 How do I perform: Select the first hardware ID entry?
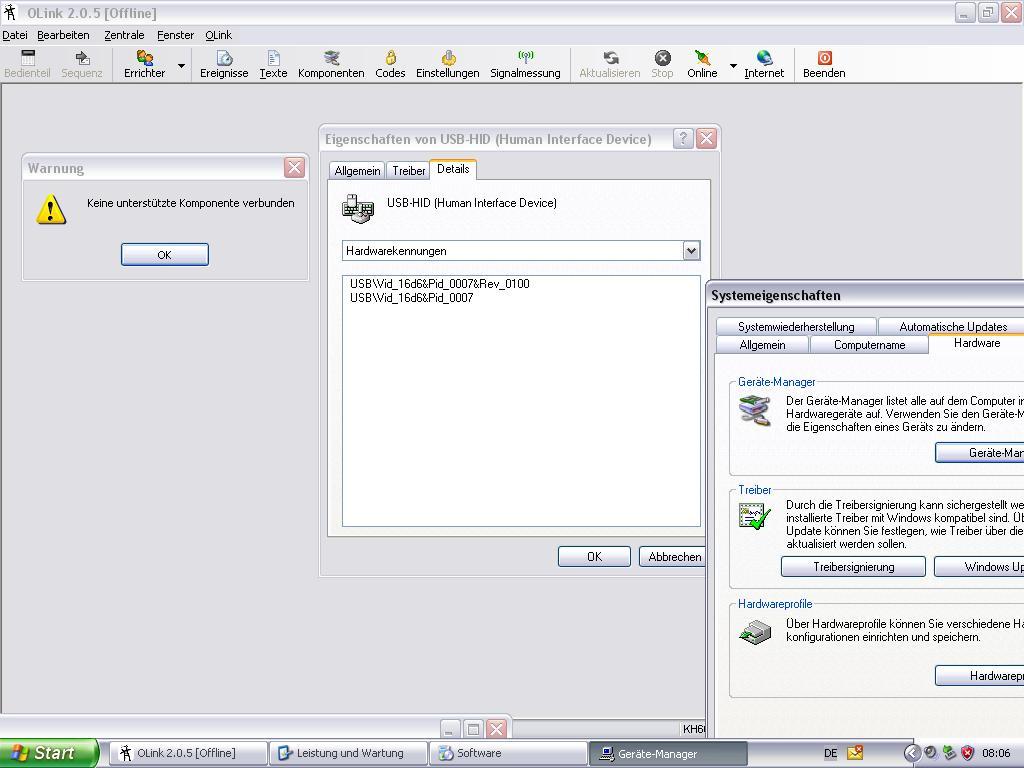pyautogui.click(x=440, y=284)
